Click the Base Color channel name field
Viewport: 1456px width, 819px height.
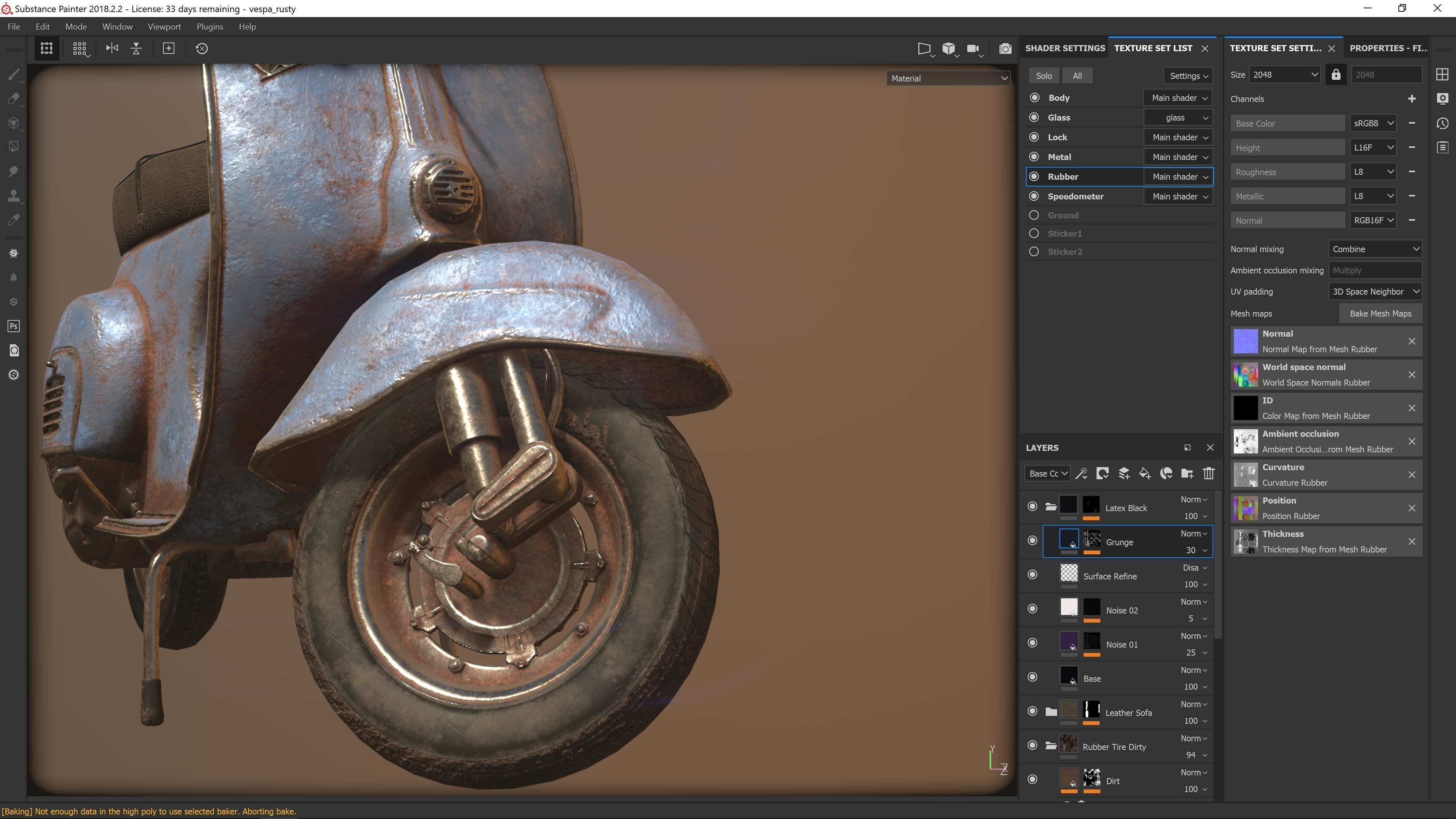pyautogui.click(x=1288, y=123)
